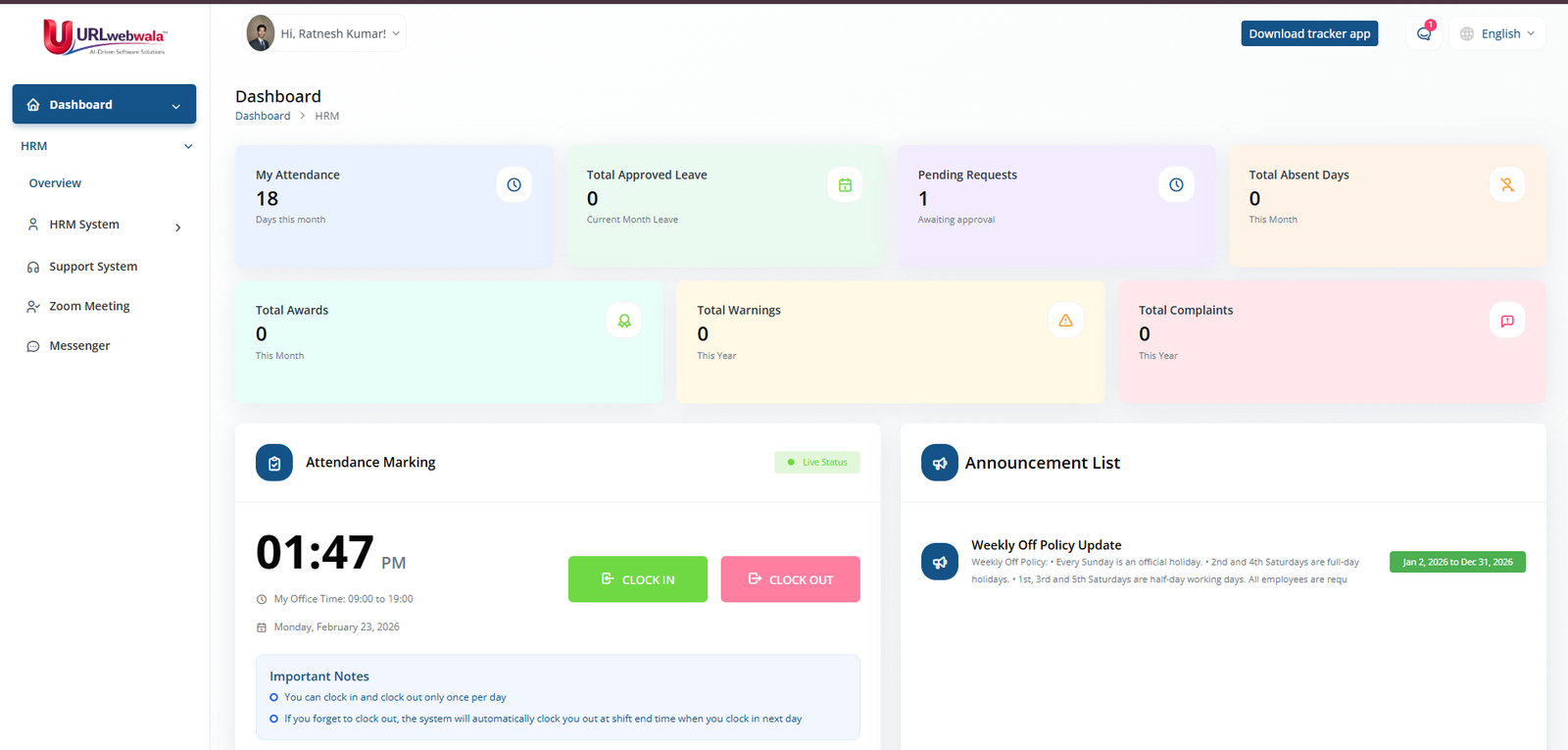Click the Announcement List heading

coord(1042,463)
